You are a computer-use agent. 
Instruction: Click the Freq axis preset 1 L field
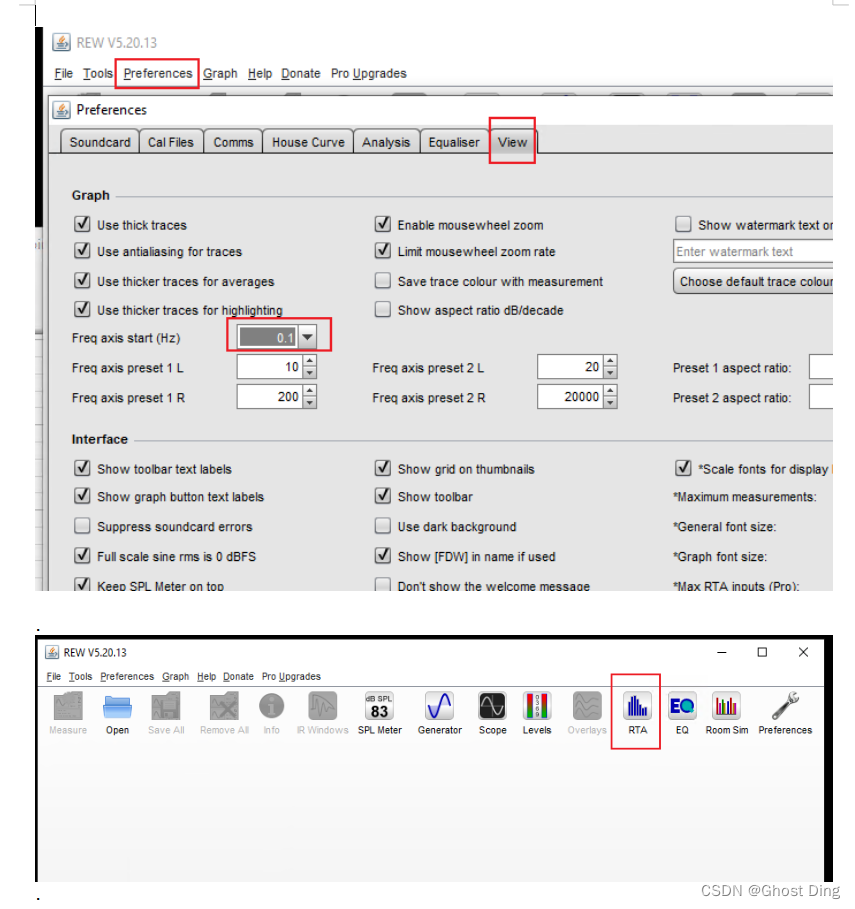pos(270,367)
